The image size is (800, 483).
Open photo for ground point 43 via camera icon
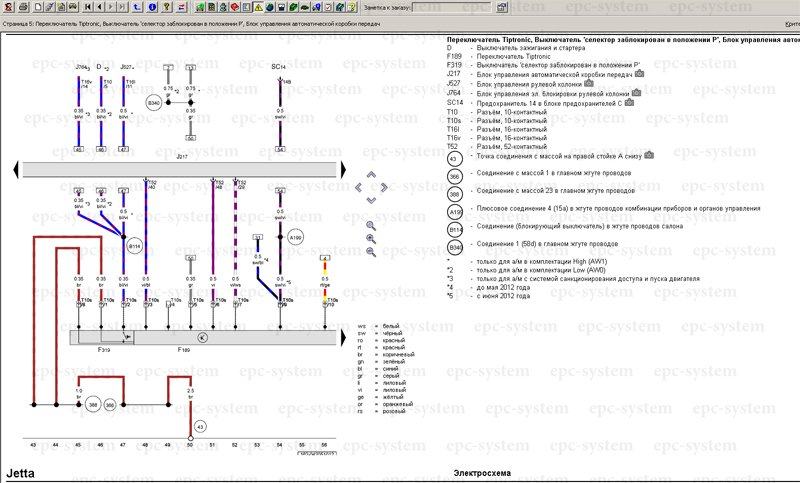649,155
